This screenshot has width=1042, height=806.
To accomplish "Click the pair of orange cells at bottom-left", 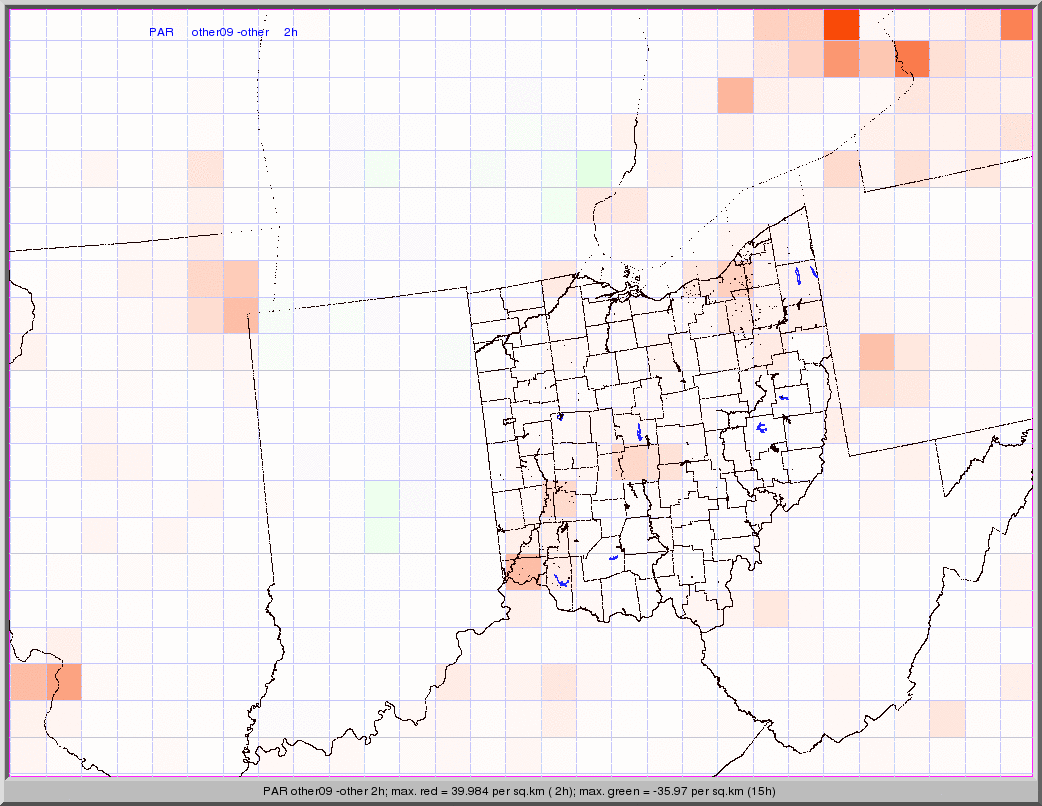I will [x=45, y=681].
